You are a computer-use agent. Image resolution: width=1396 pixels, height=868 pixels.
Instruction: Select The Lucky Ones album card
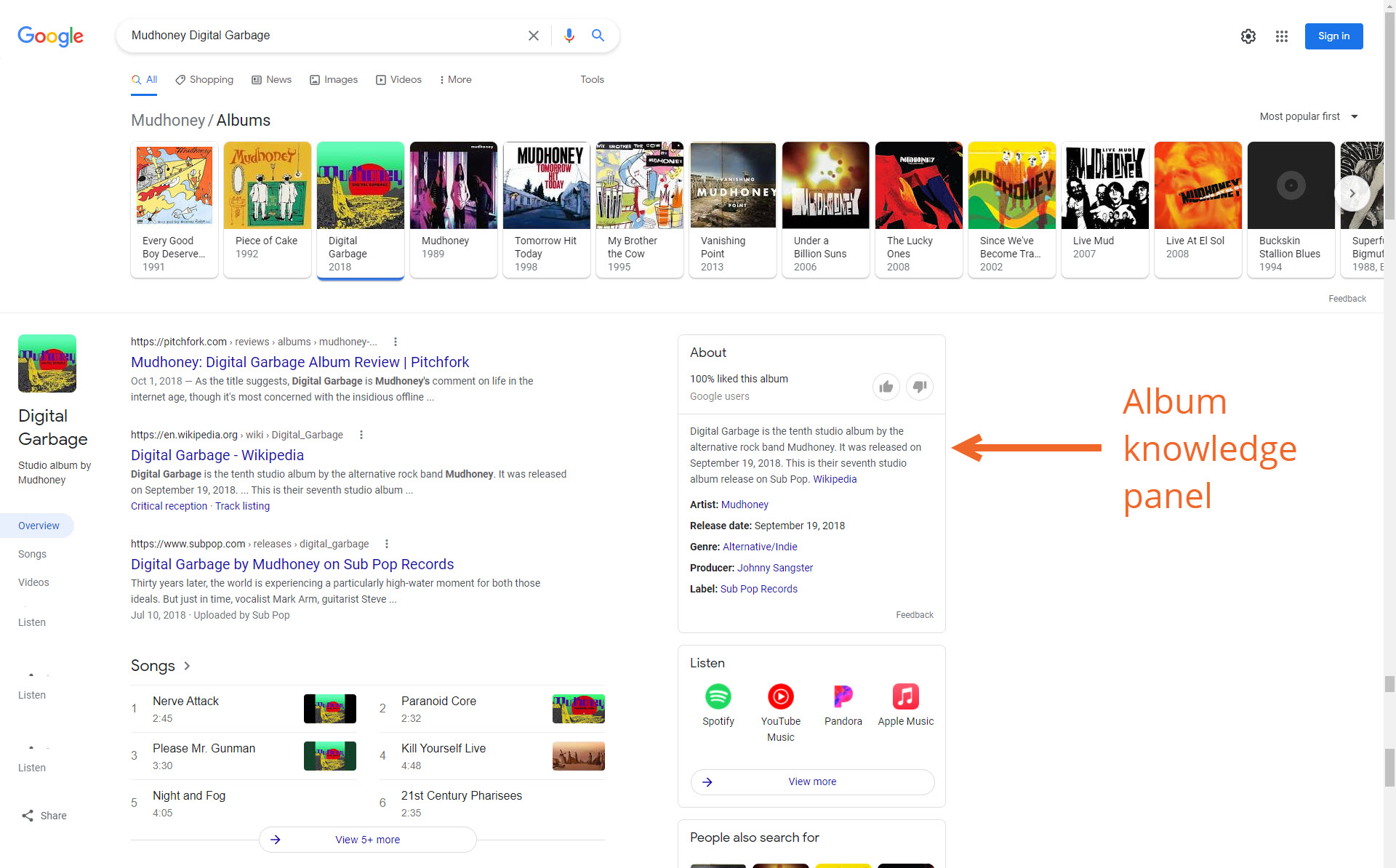[918, 209]
